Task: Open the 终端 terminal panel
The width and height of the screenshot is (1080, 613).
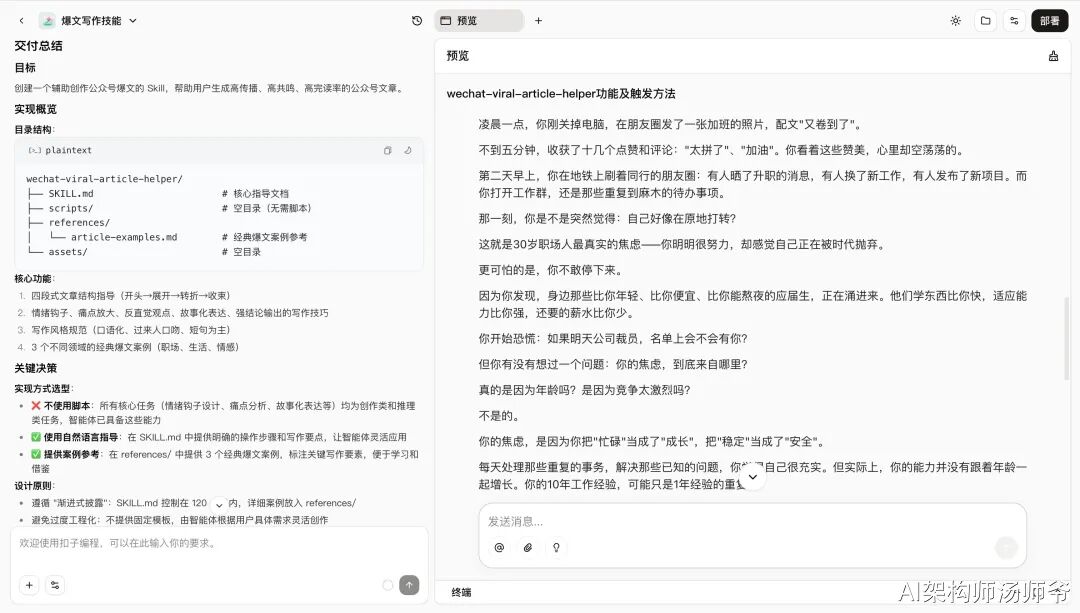Action: click(x=460, y=592)
